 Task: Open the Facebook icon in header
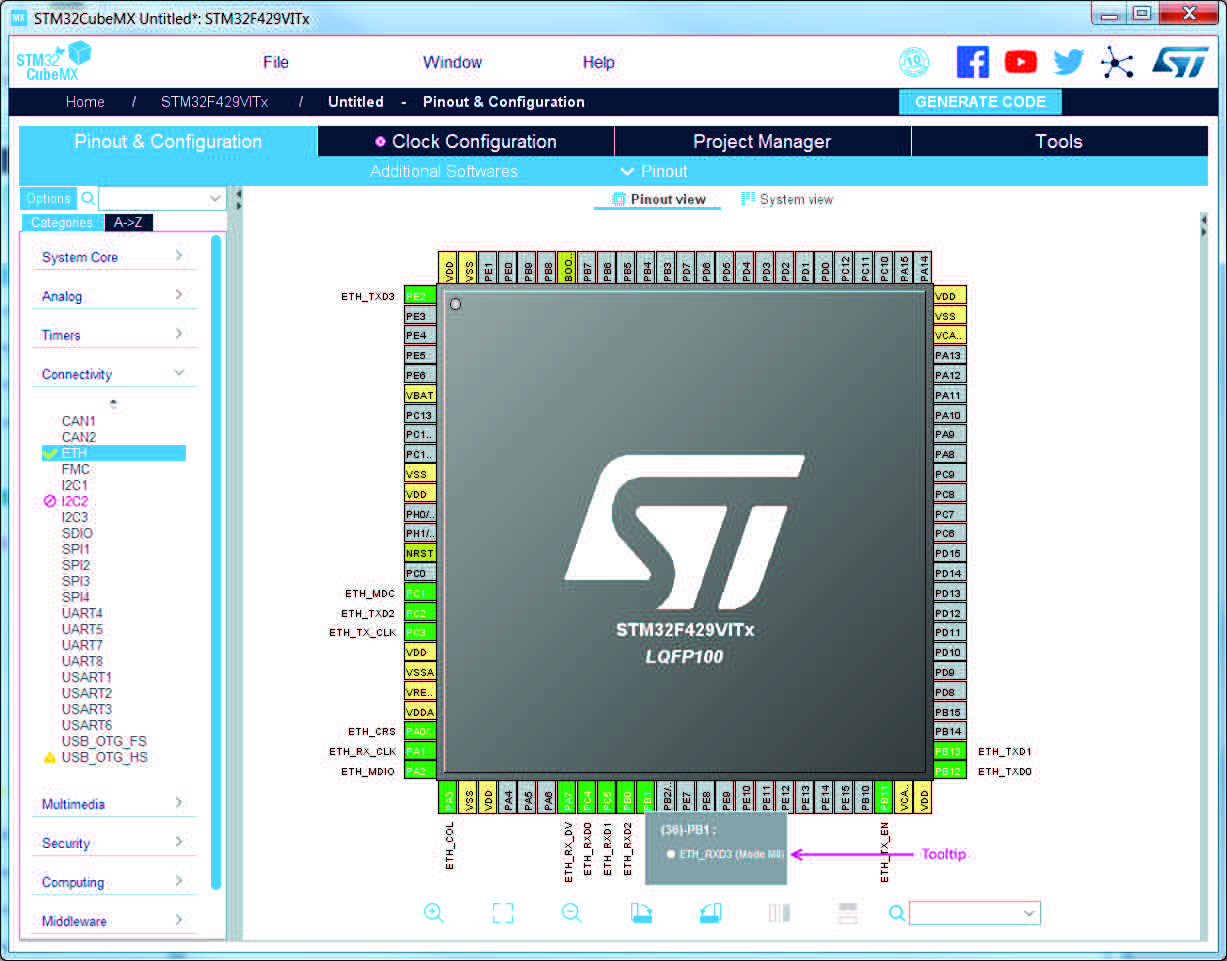coord(972,62)
